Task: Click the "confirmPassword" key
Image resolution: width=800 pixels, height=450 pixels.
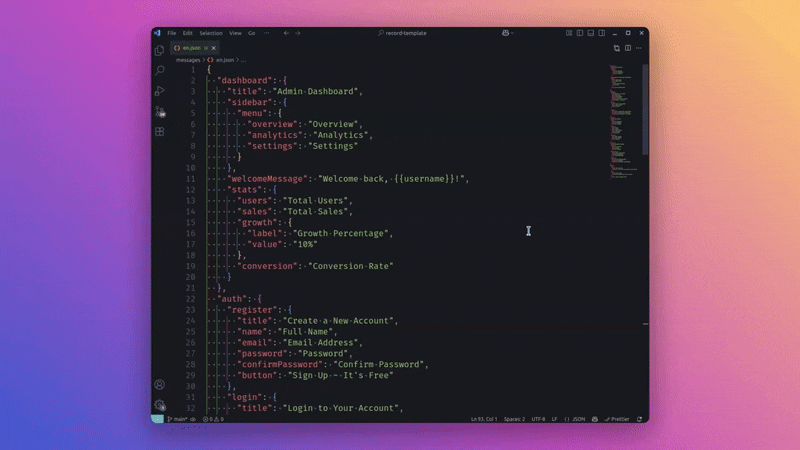Action: point(280,364)
